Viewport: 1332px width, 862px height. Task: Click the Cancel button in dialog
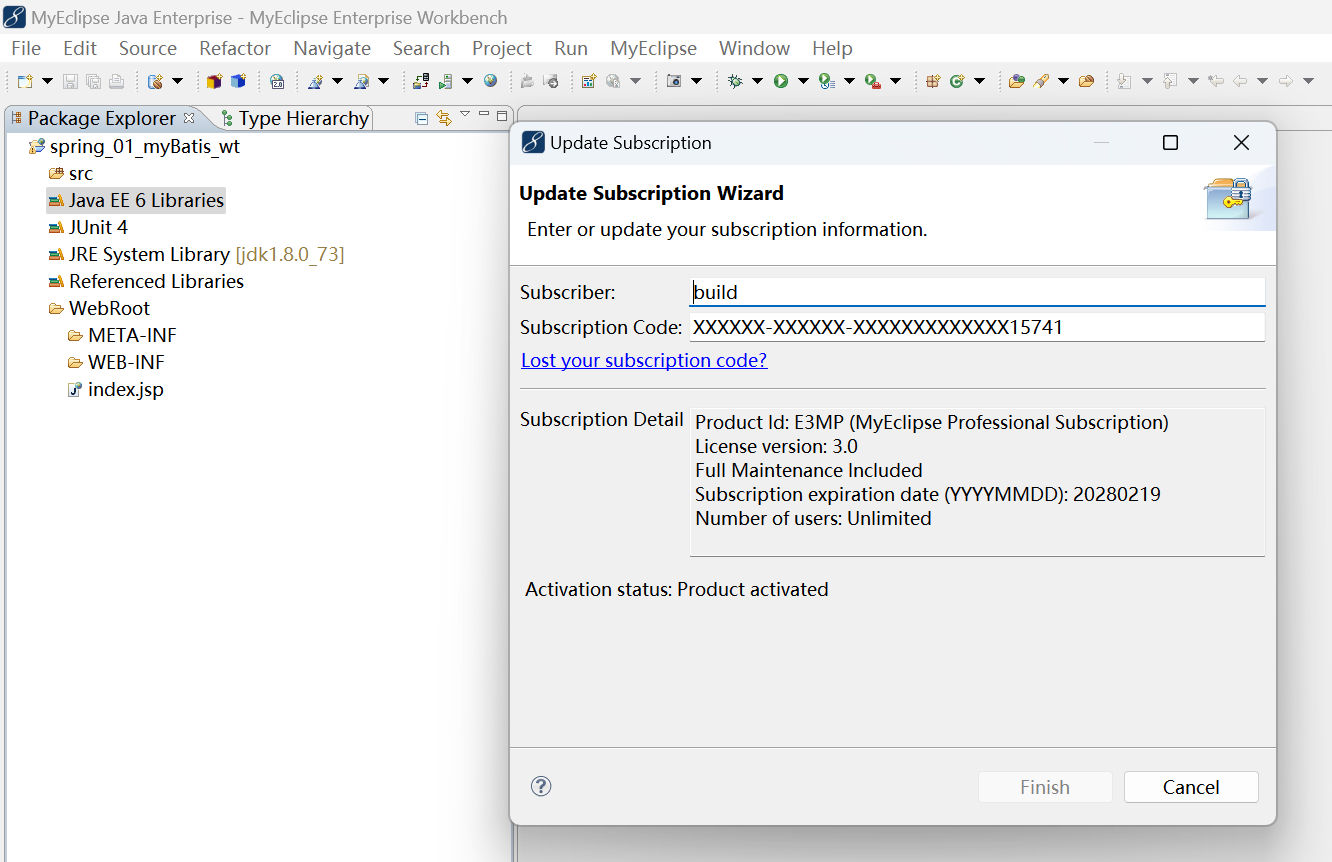click(x=1191, y=787)
